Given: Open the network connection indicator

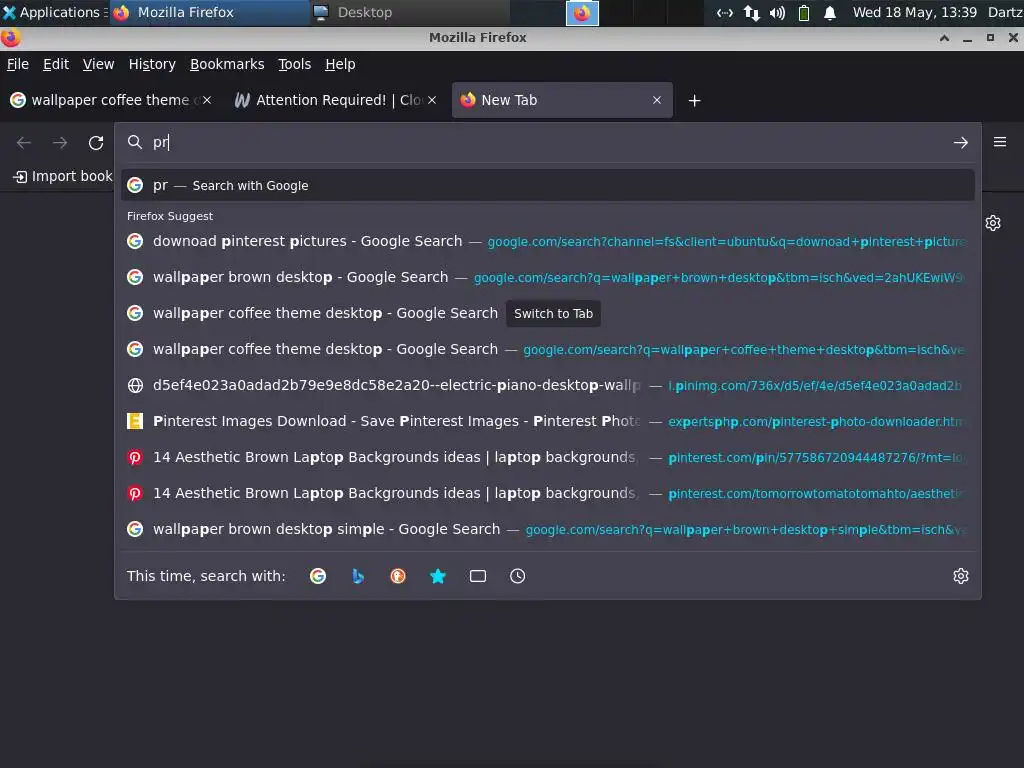Looking at the screenshot, I should click(x=751, y=13).
